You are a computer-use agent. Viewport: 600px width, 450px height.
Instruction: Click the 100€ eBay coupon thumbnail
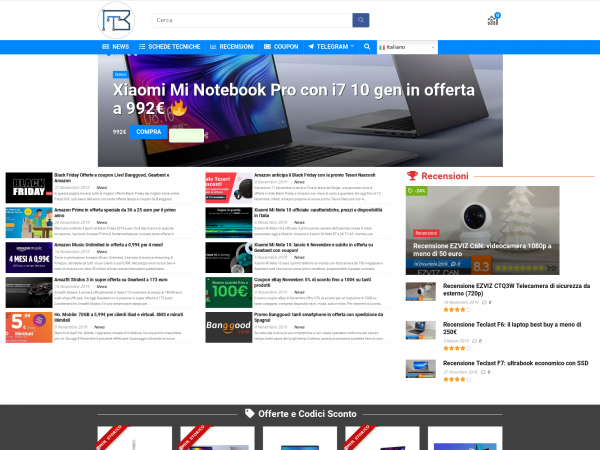point(229,292)
